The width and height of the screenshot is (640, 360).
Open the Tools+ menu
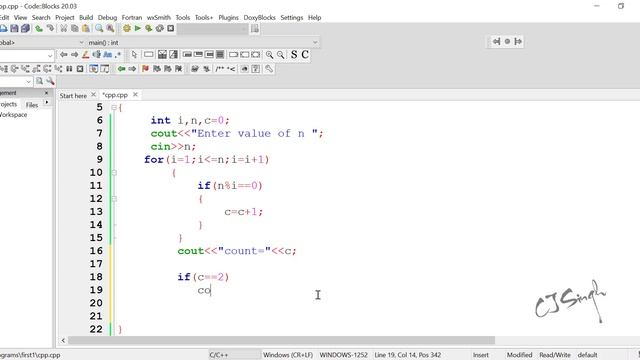pos(204,18)
